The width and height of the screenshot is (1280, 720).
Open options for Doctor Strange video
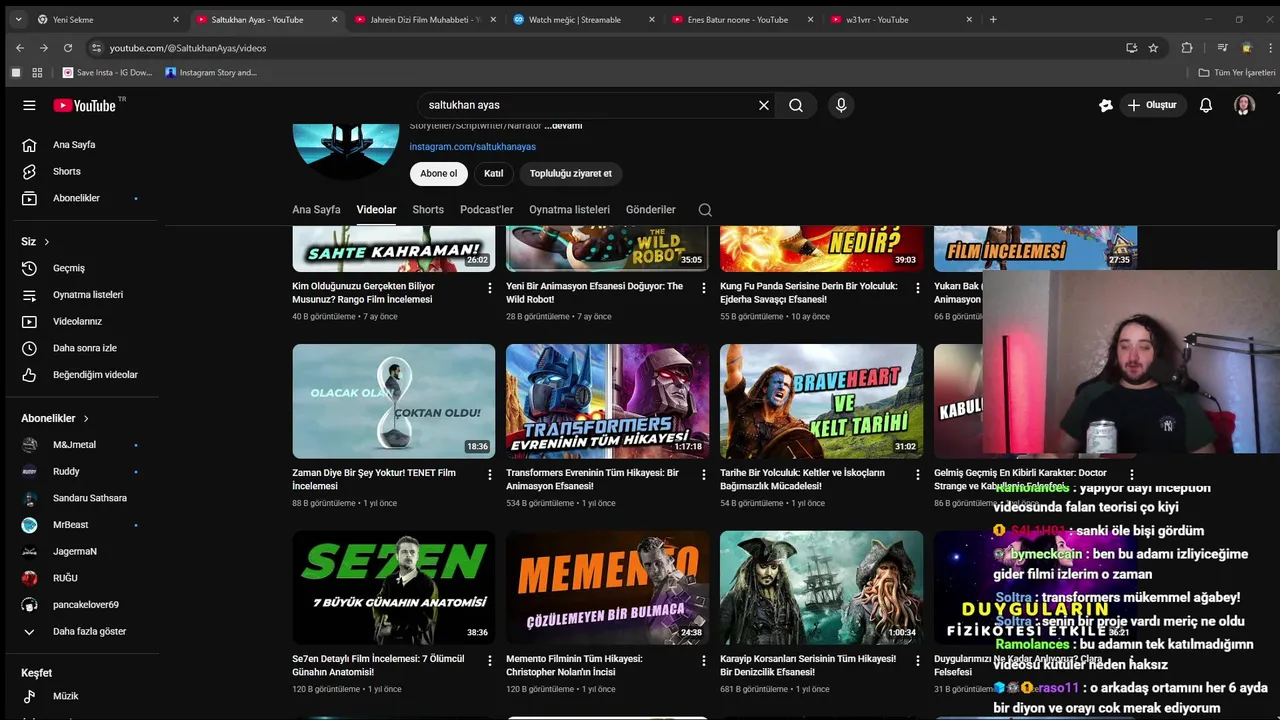(x=1131, y=475)
